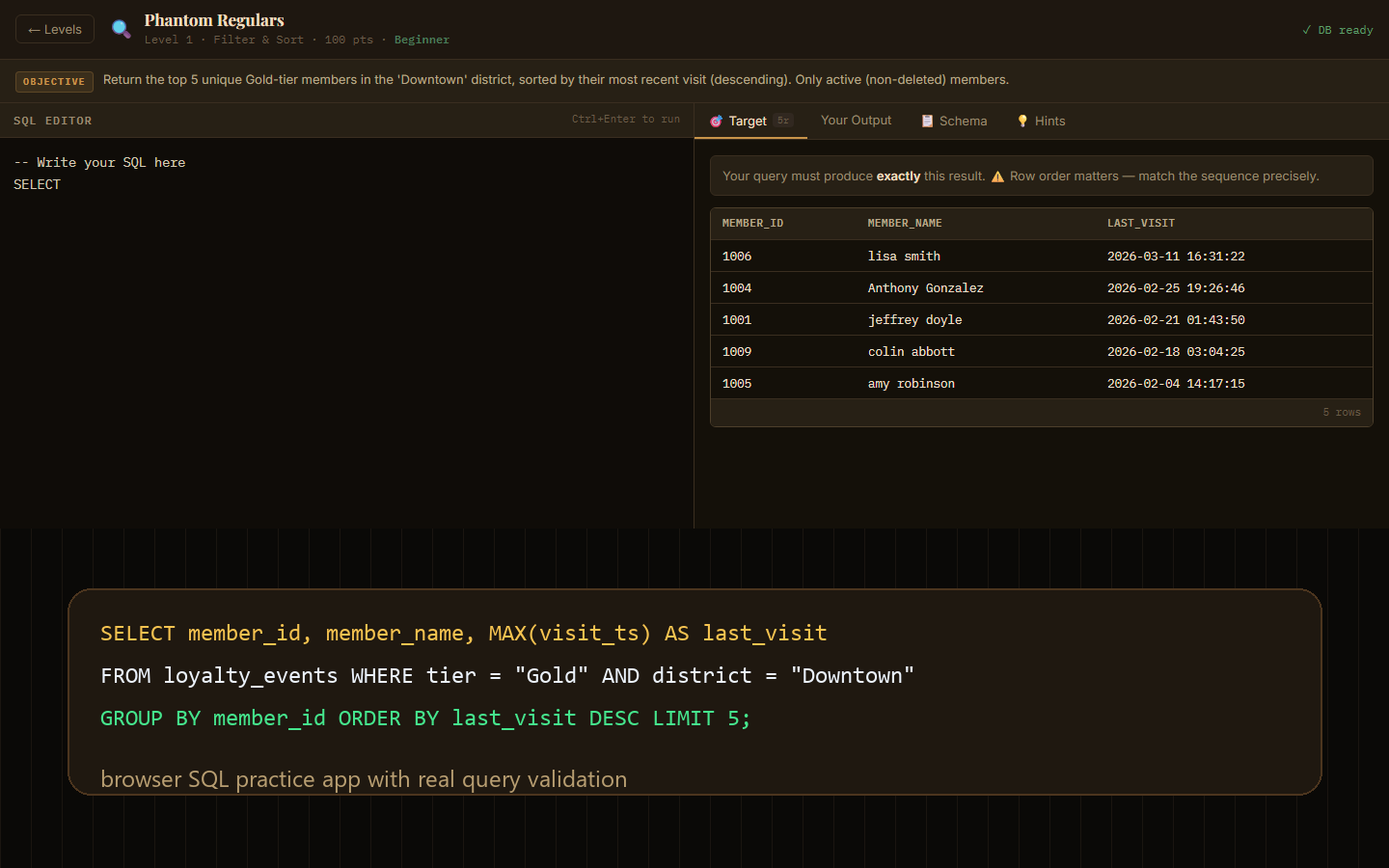The height and width of the screenshot is (868, 1389).
Task: Click member id 1009 cell
Action: 737,351
